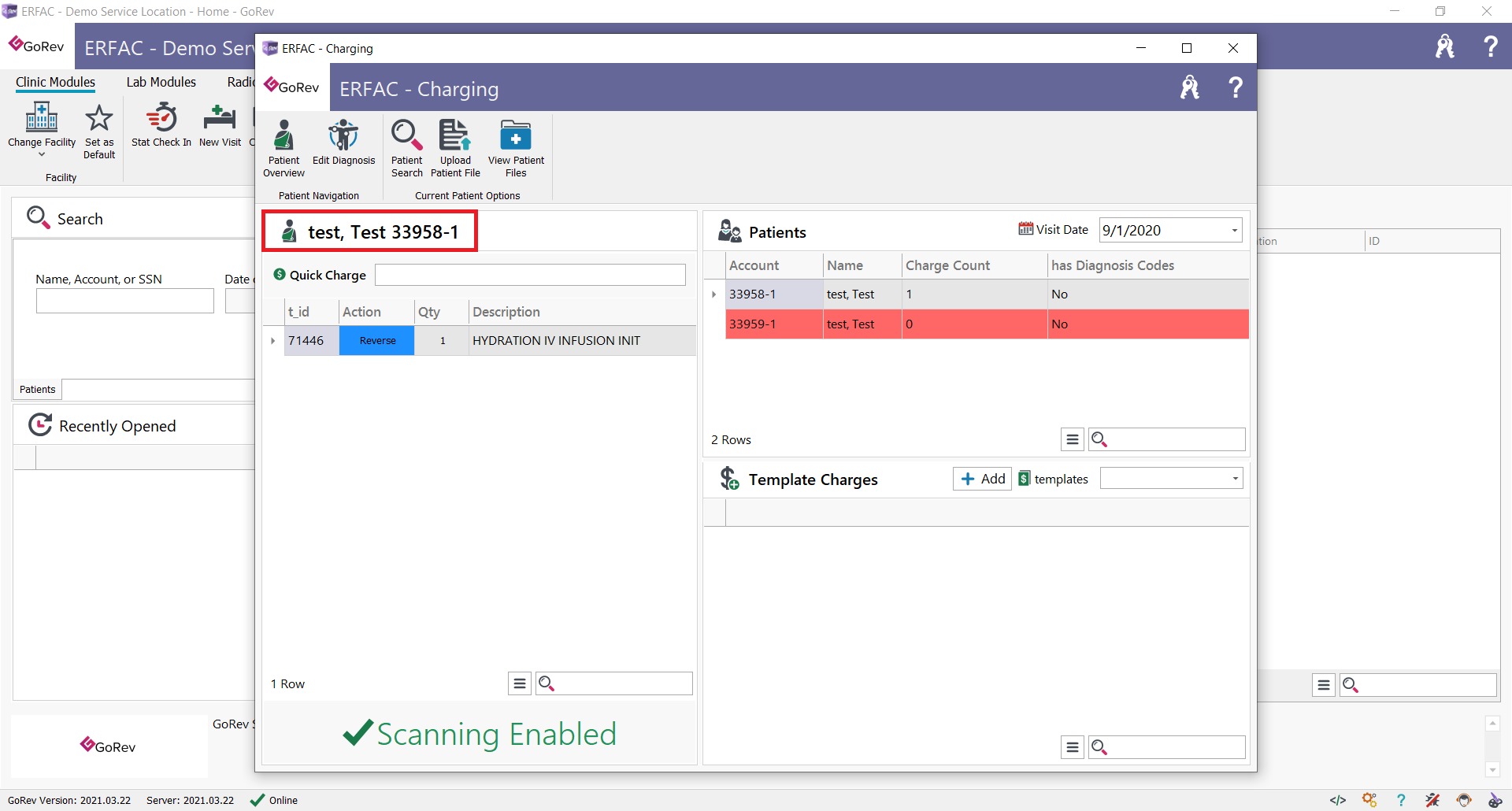Image resolution: width=1512 pixels, height=811 pixels.
Task: Click ribbon-figure icon in Home window header
Action: click(x=1445, y=46)
